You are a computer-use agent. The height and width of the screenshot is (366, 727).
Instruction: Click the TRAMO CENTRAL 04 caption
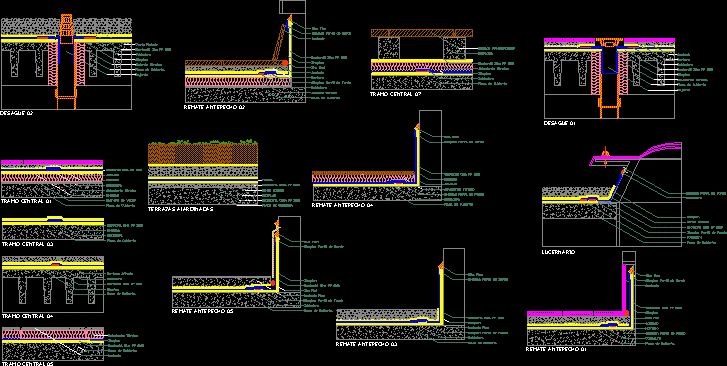[x=28, y=316]
